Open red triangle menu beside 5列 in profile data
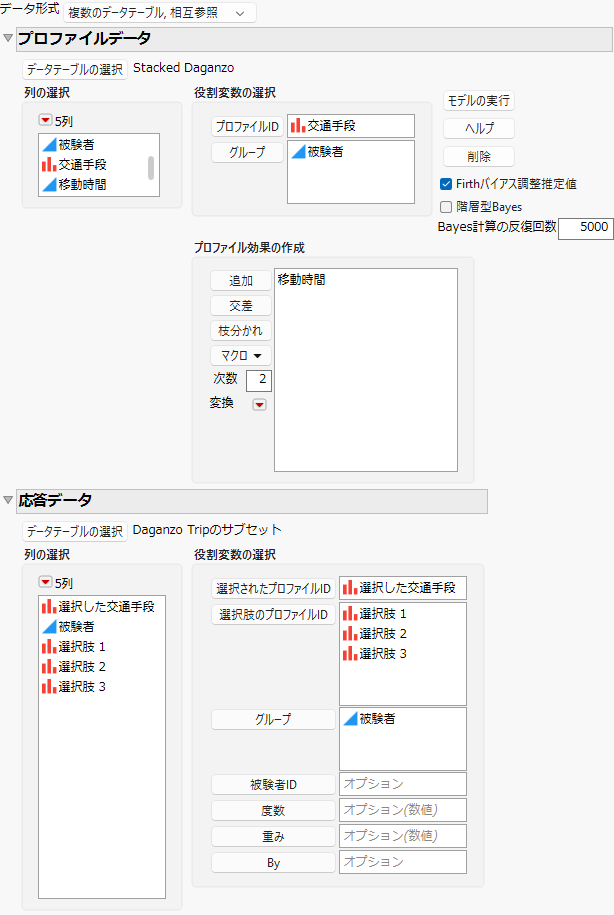Viewport: 614px width, 915px height. 45,120
